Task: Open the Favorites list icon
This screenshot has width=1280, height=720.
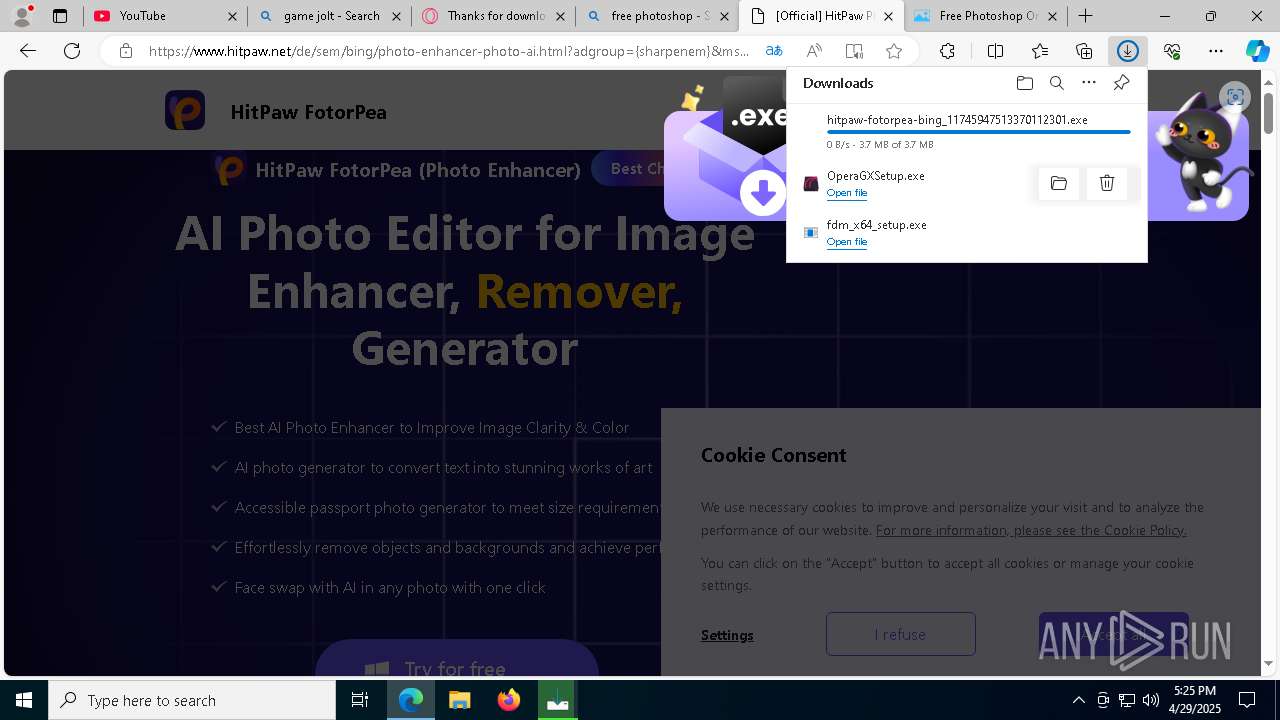Action: tap(1040, 51)
